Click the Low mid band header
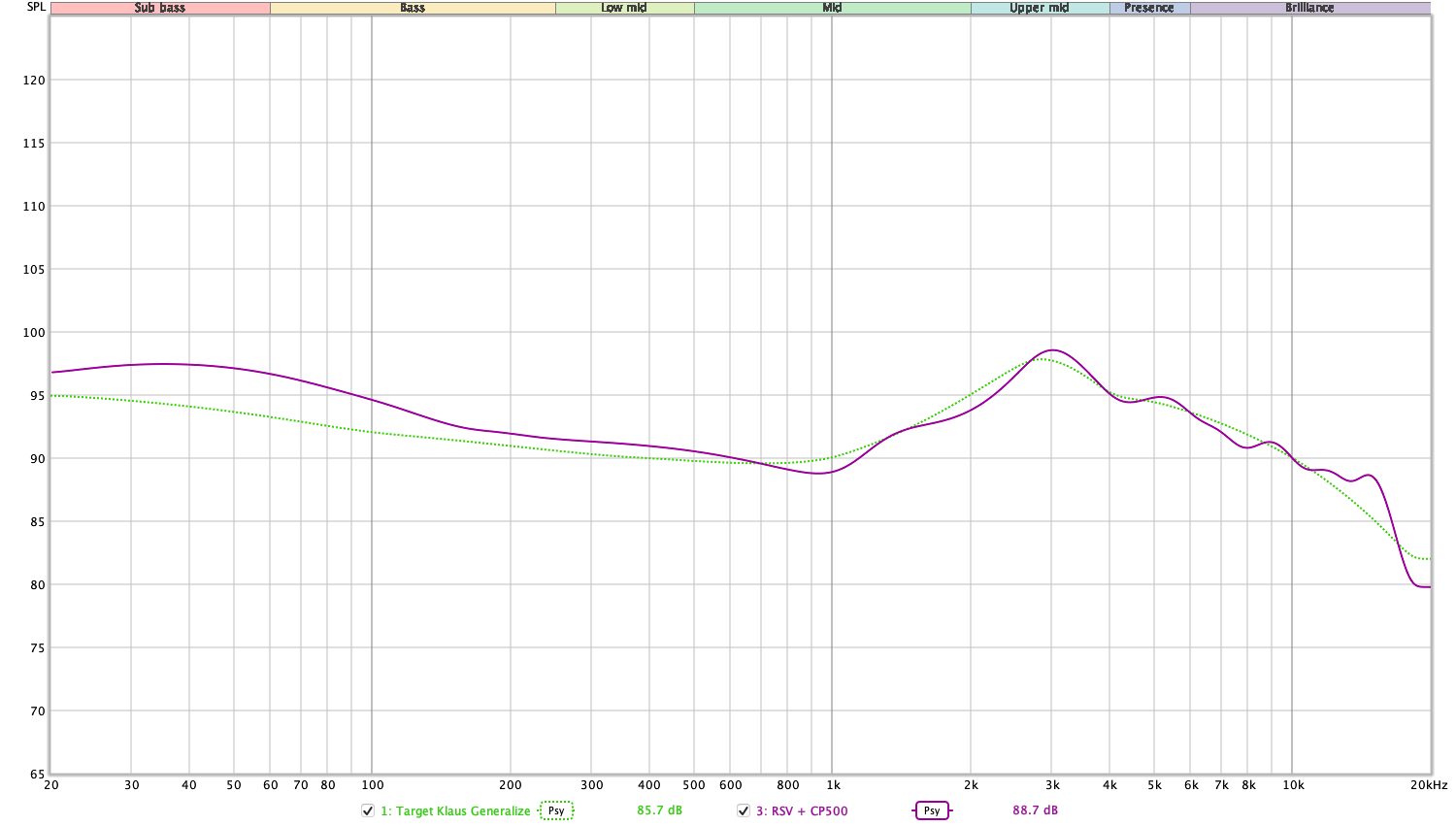The width and height of the screenshot is (1456, 826). (x=624, y=8)
